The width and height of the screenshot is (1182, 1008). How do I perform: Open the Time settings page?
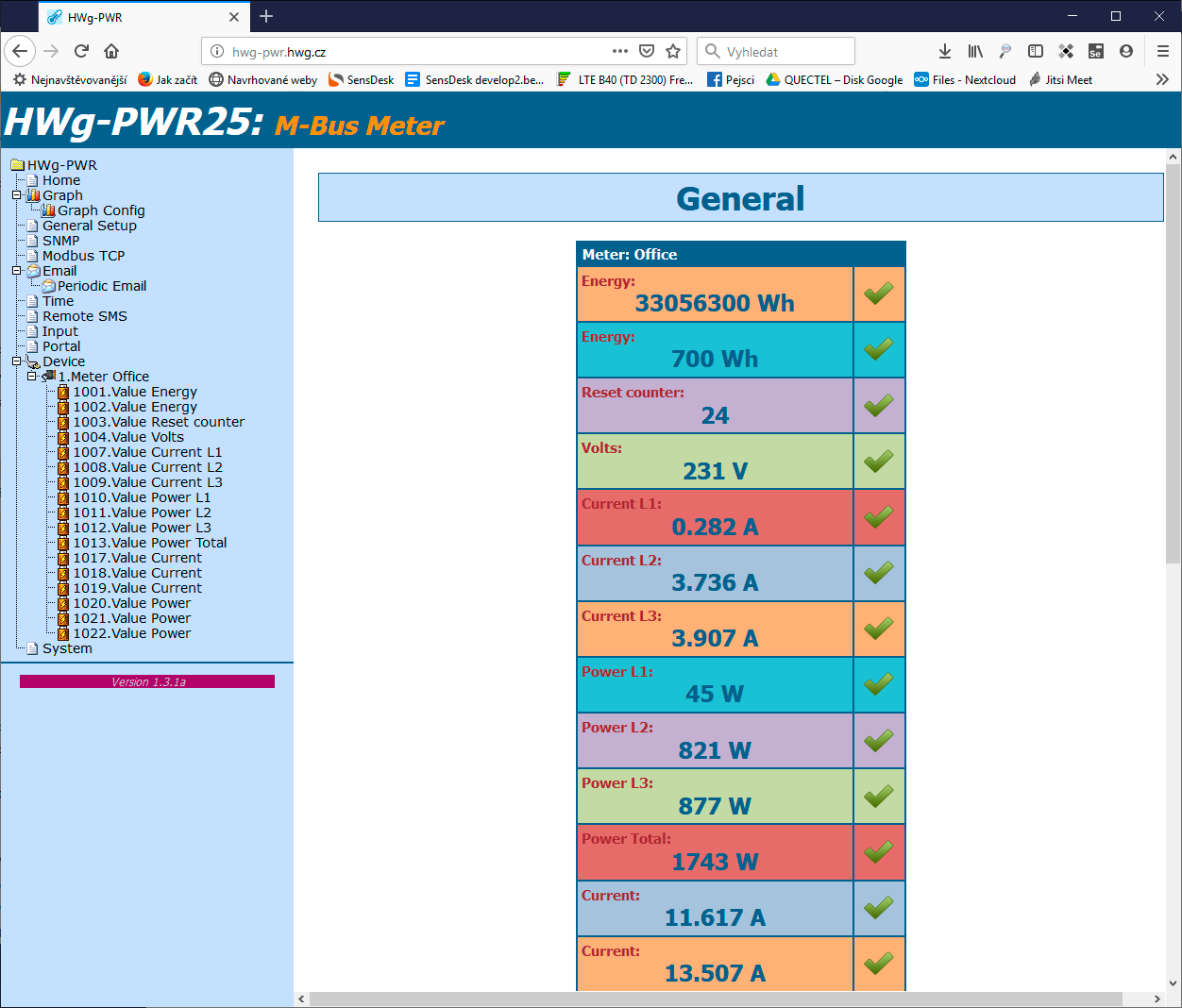click(58, 301)
